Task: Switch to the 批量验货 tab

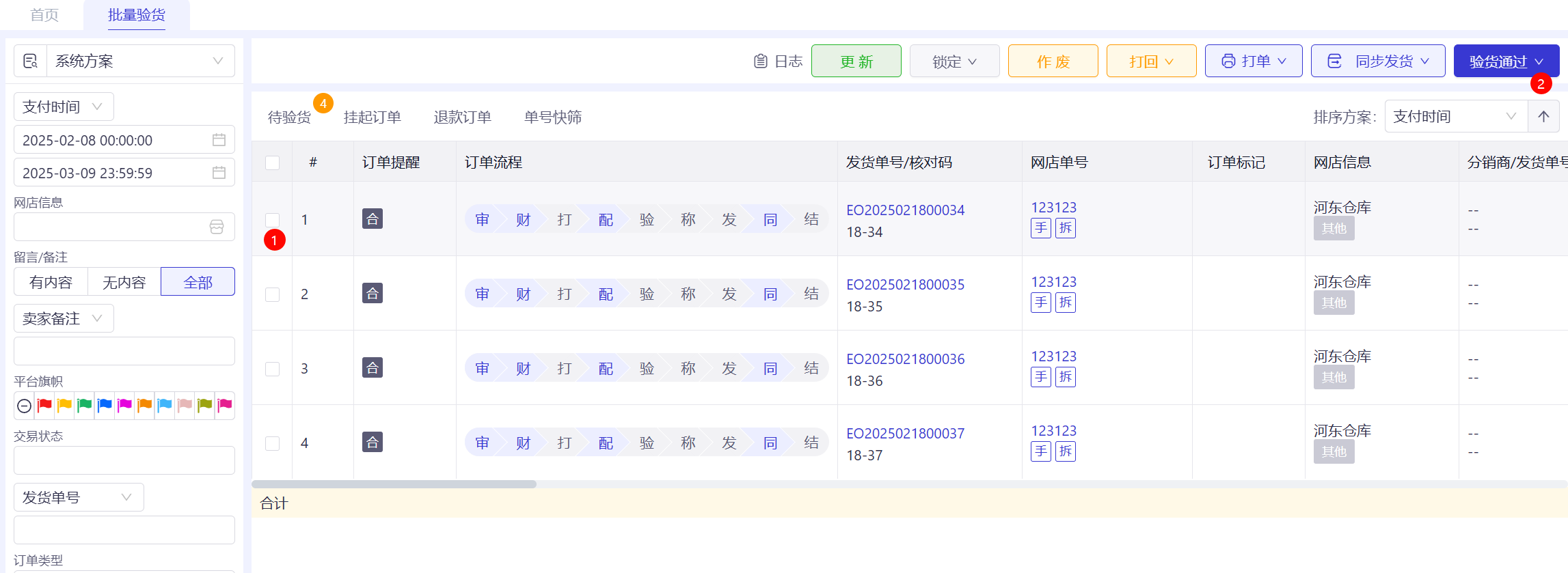Action: [x=137, y=15]
